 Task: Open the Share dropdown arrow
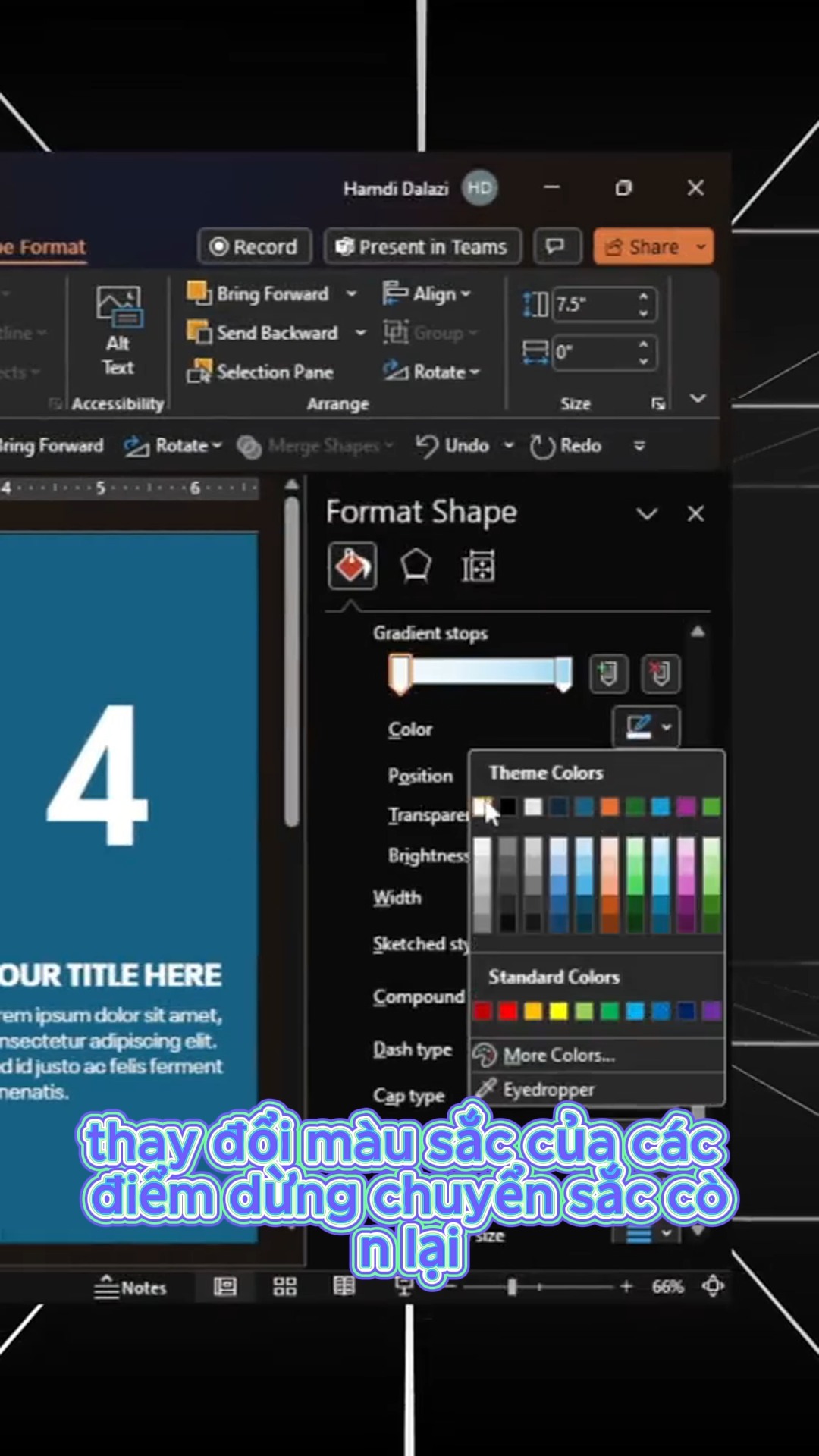click(x=701, y=246)
